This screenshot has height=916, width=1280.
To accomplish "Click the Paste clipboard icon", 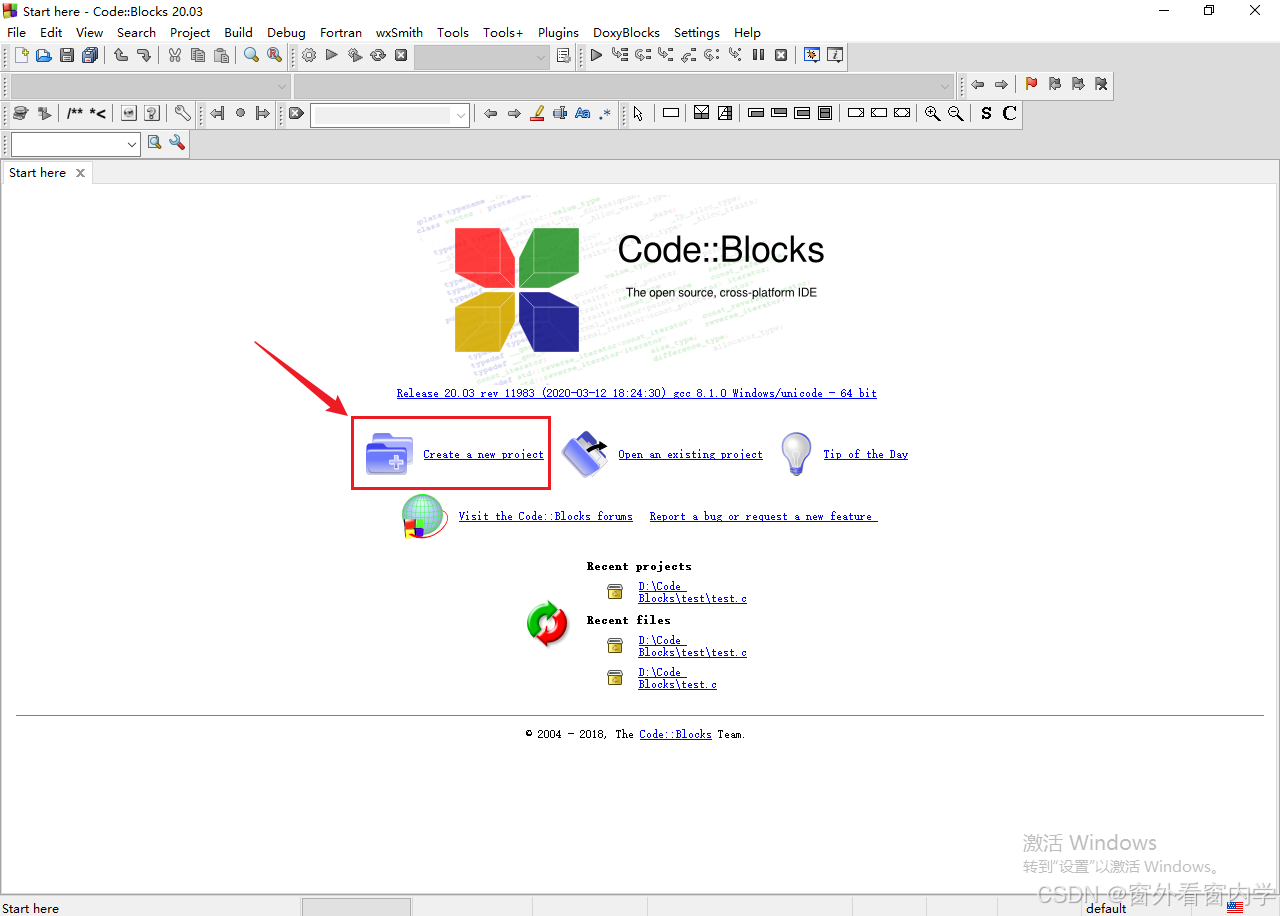I will 221,56.
